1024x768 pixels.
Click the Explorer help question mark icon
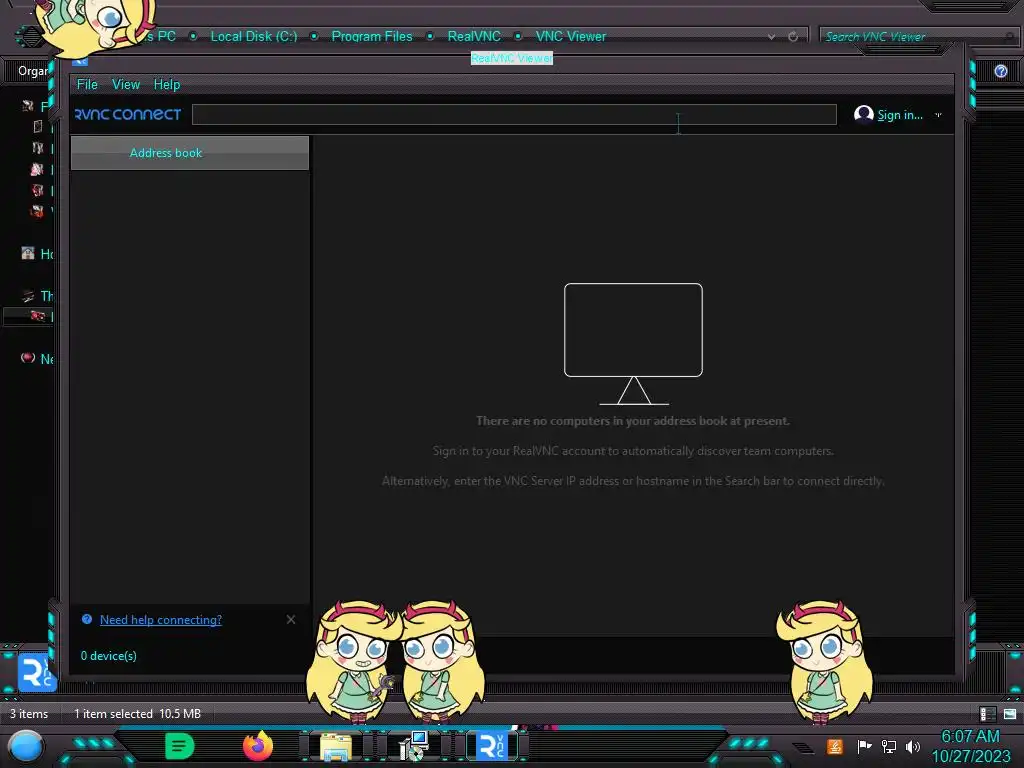[1000, 71]
